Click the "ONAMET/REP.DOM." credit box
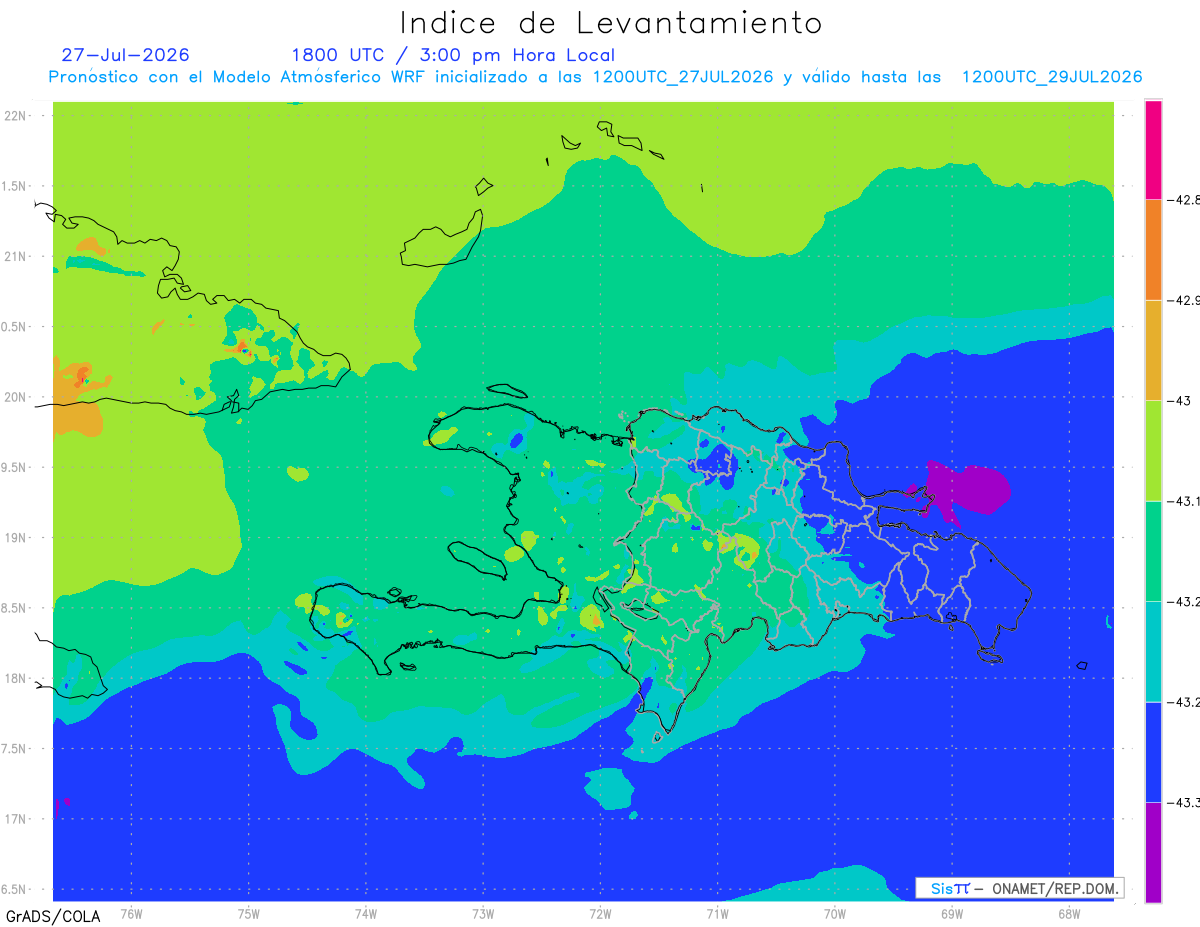1200x927 pixels. [1018, 888]
